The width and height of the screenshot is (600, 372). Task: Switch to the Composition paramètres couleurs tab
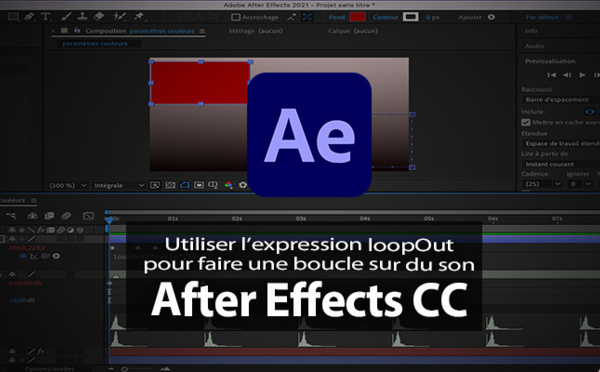(140, 31)
